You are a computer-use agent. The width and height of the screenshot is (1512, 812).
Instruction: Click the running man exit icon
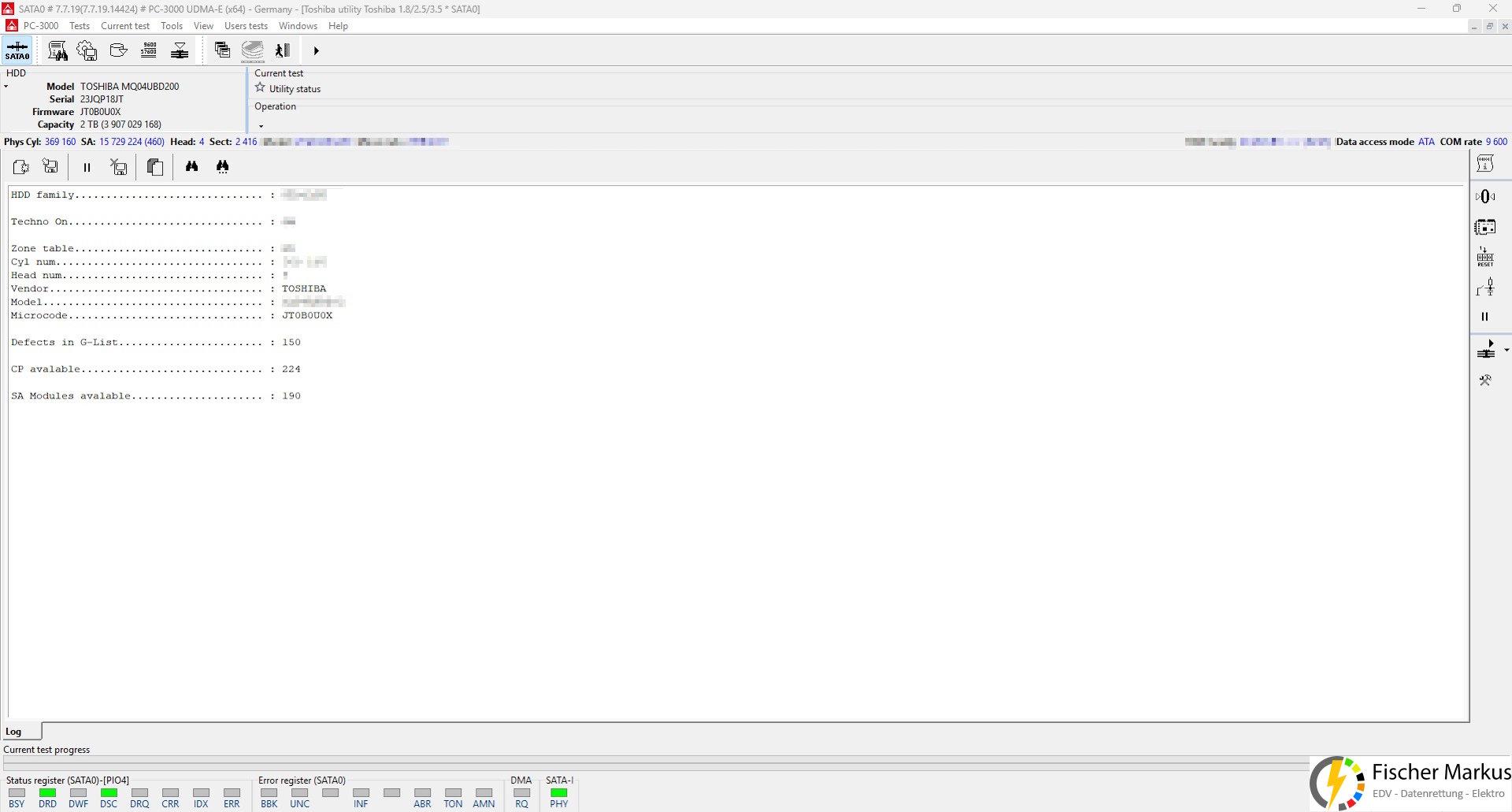tap(283, 50)
